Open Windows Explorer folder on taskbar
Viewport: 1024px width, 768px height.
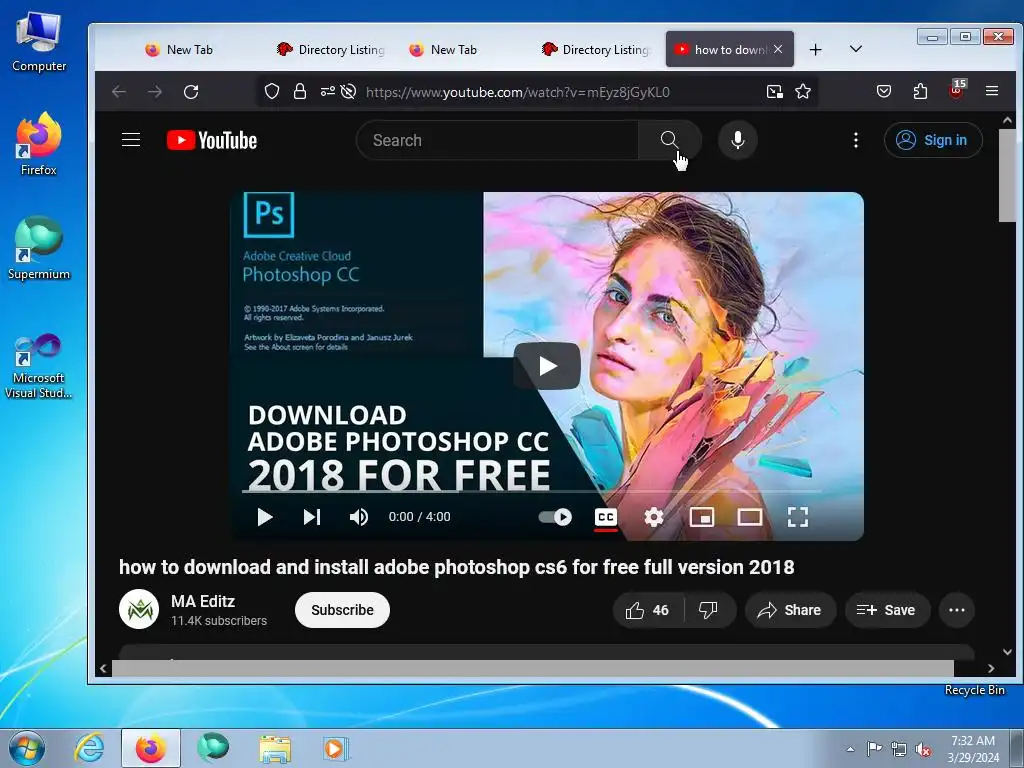point(275,748)
